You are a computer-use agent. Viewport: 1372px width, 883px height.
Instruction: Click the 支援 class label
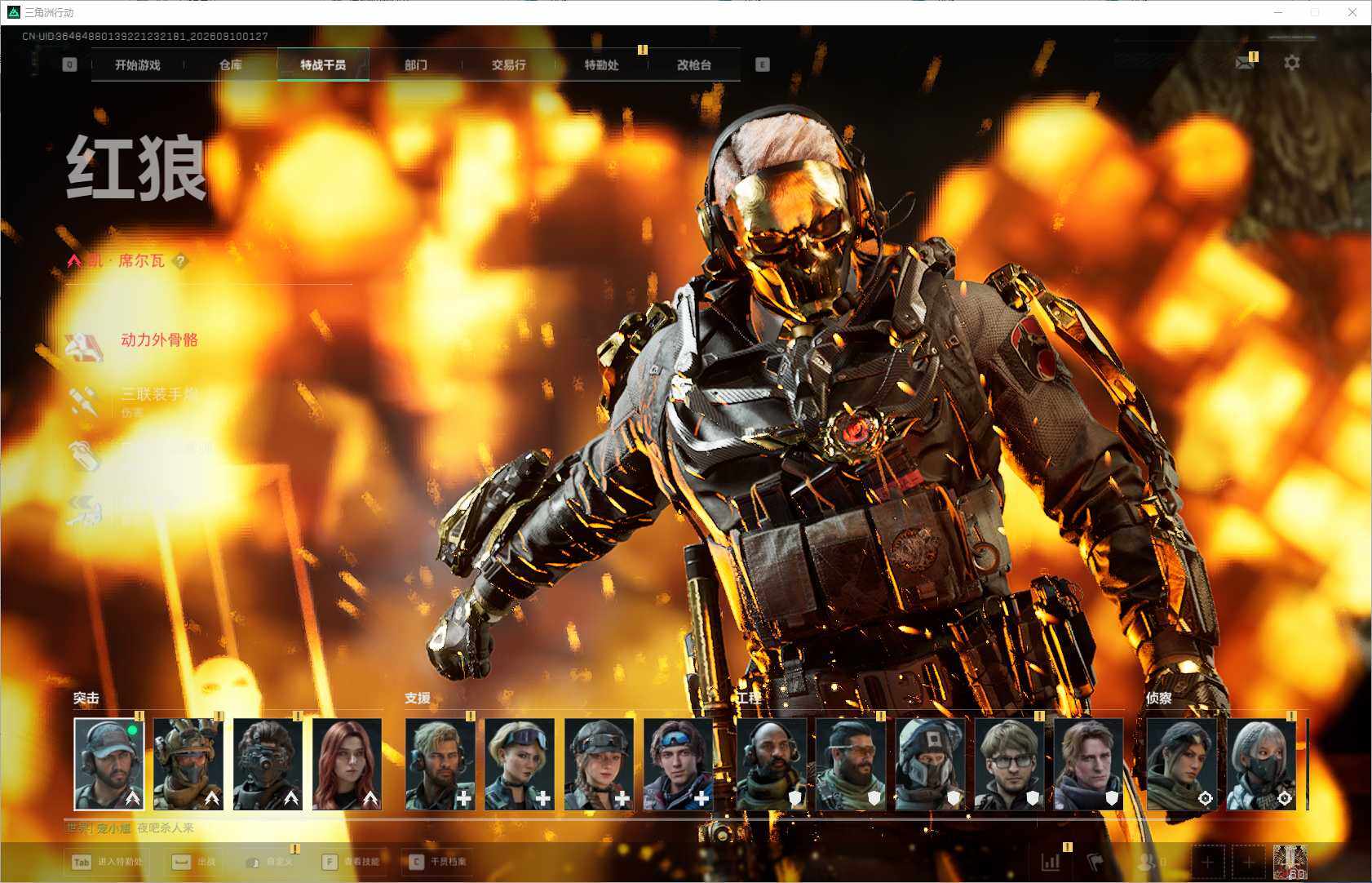coord(418,699)
